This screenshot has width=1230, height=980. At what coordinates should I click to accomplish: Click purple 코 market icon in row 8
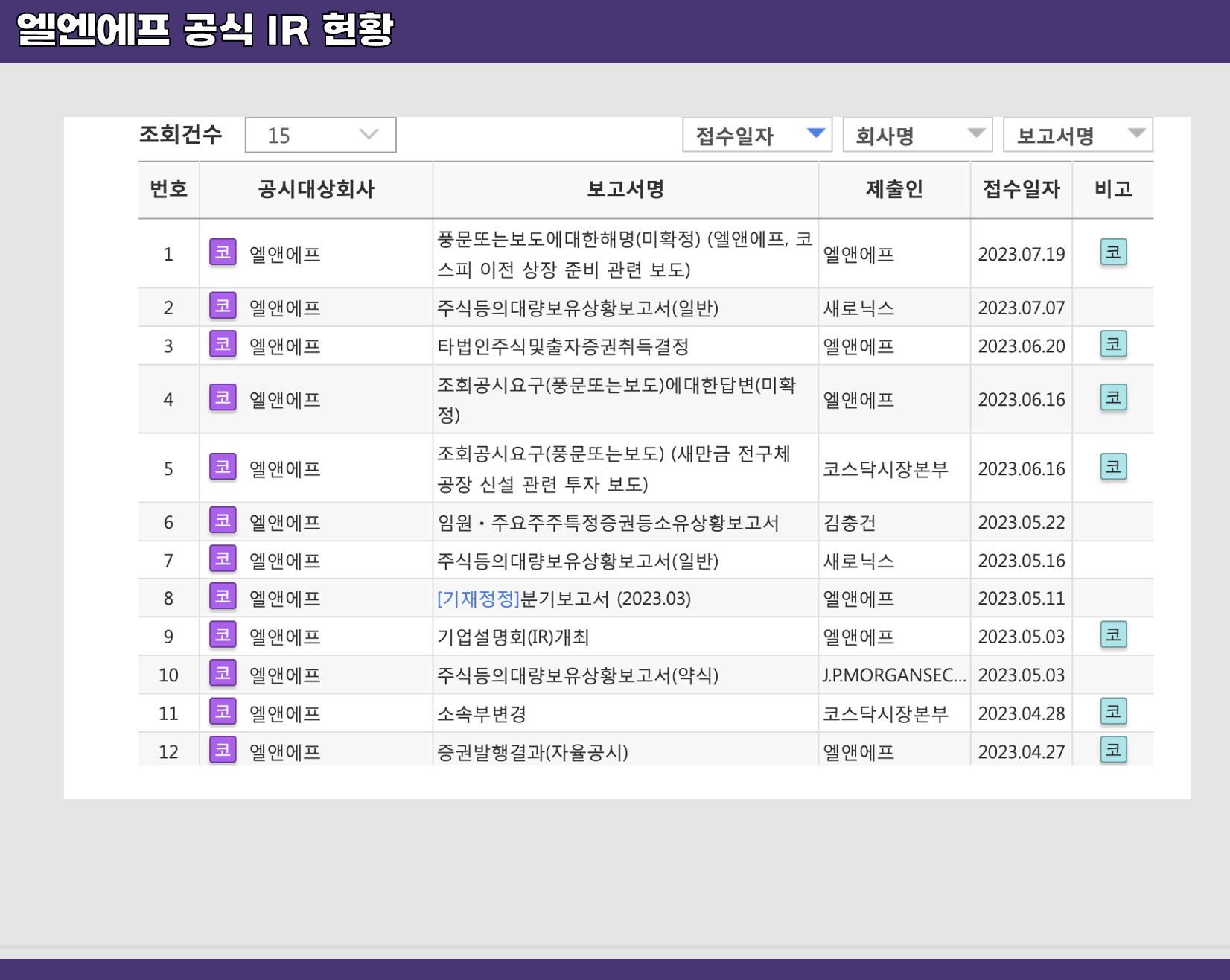pos(223,596)
